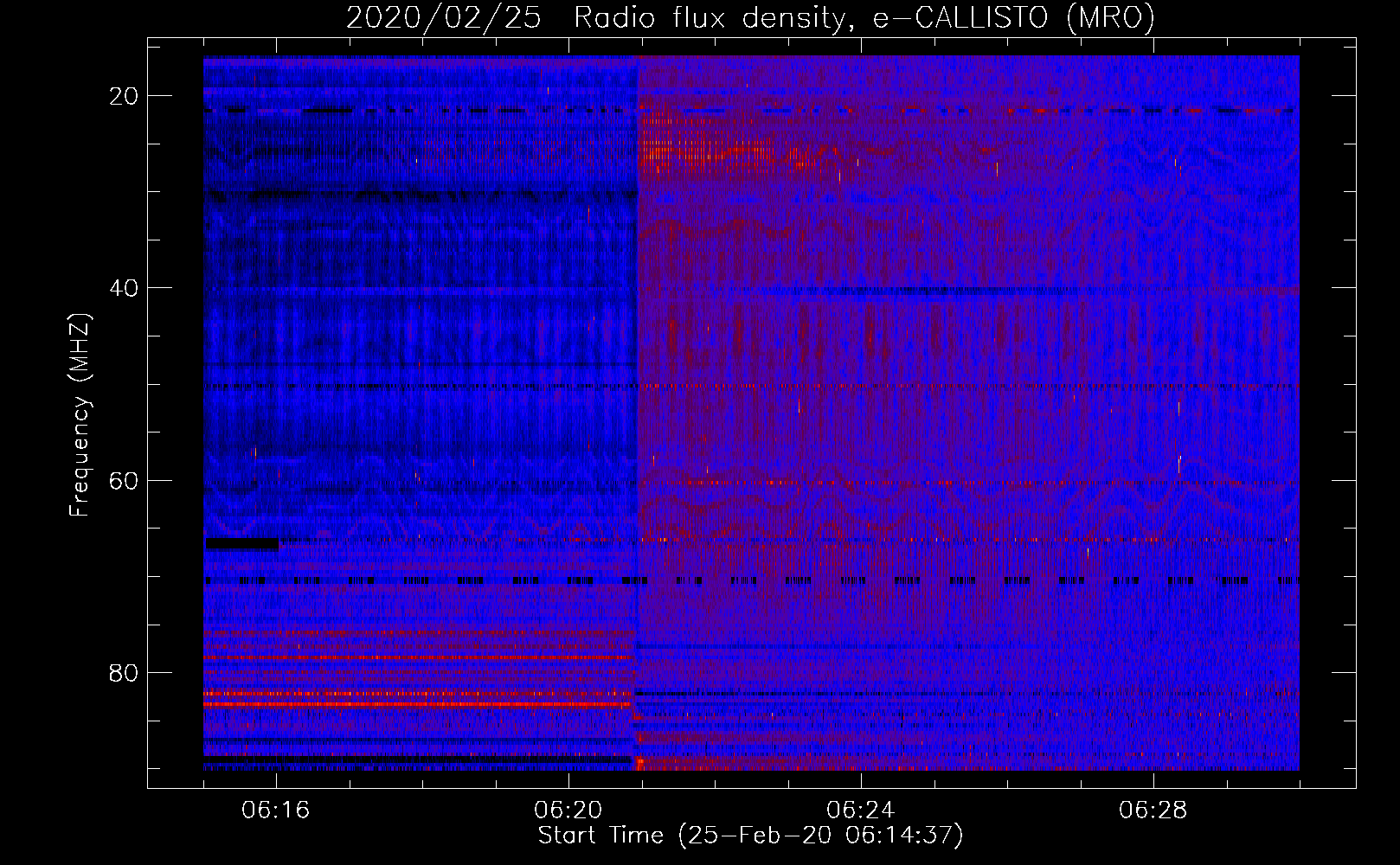Click the 80 frequency tick label
Screen dimensions: 1400x865
[124, 672]
